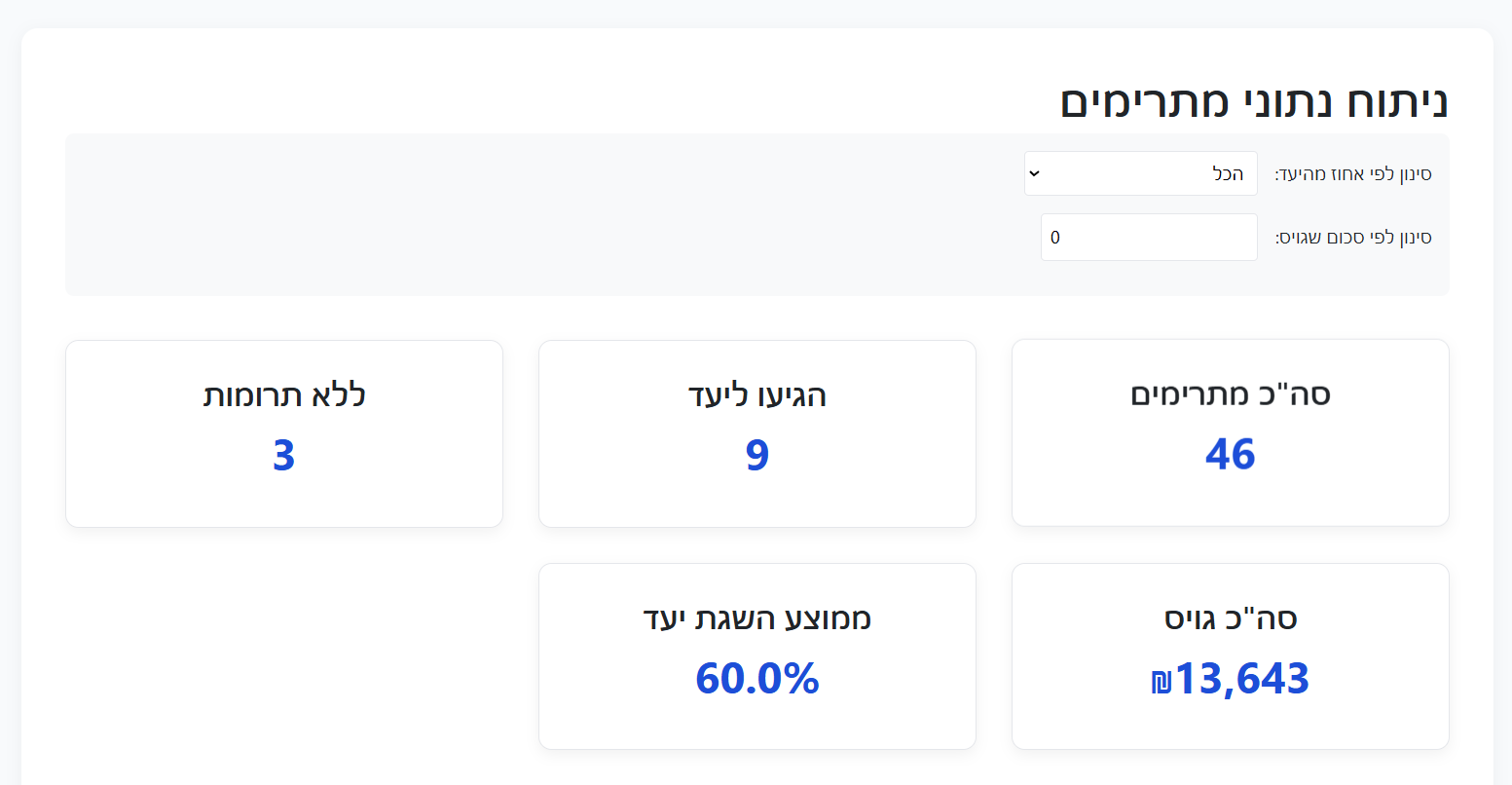The width and height of the screenshot is (1512, 785).
Task: Click the ללא תרומות card
Action: pos(283,432)
